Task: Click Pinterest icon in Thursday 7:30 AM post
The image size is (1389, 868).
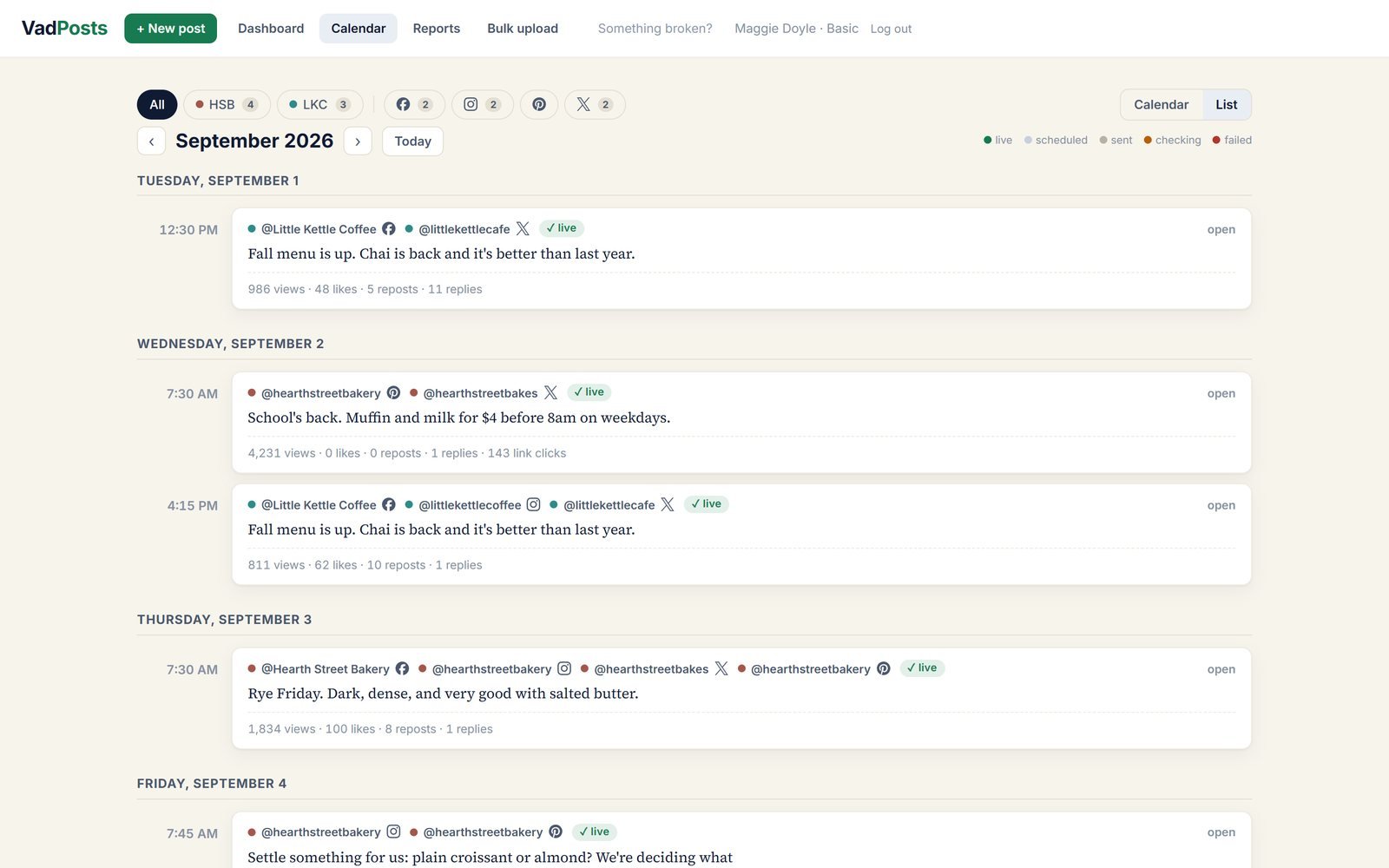Action: pyautogui.click(x=884, y=669)
